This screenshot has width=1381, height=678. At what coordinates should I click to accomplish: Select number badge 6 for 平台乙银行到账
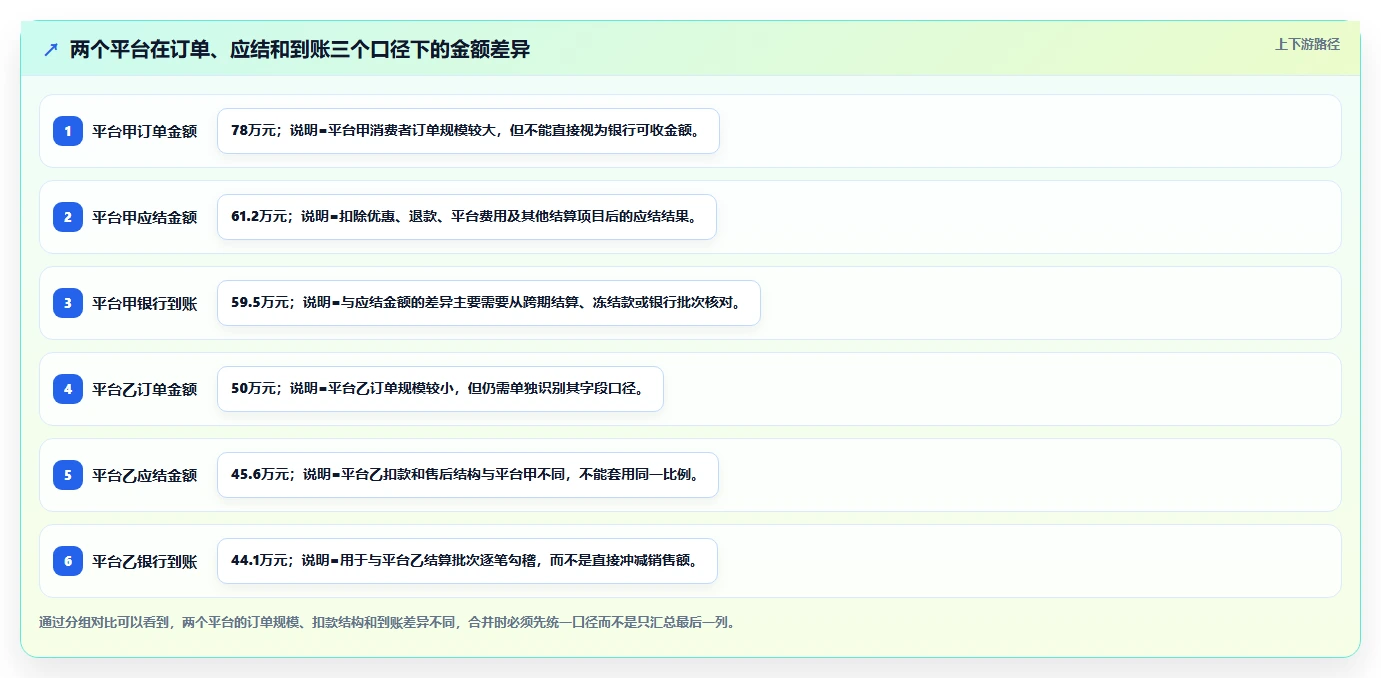coord(68,560)
